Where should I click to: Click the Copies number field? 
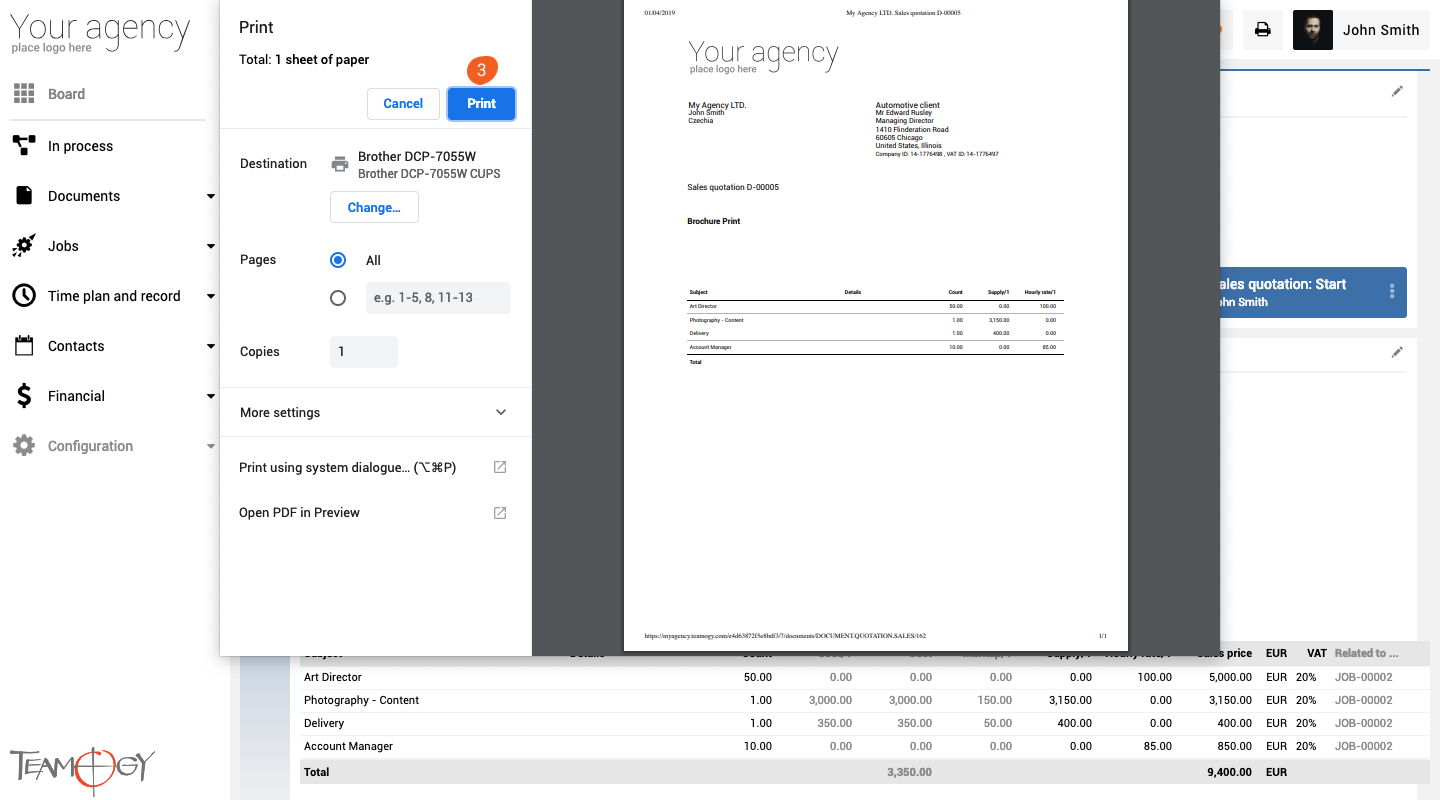364,352
